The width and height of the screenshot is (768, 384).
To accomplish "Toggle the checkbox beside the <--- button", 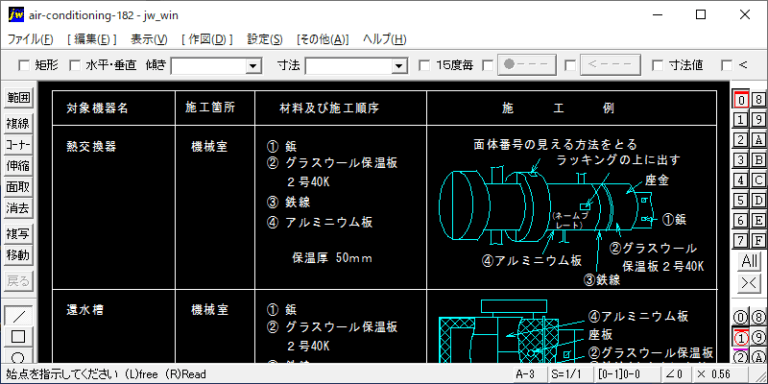I will tap(570, 65).
